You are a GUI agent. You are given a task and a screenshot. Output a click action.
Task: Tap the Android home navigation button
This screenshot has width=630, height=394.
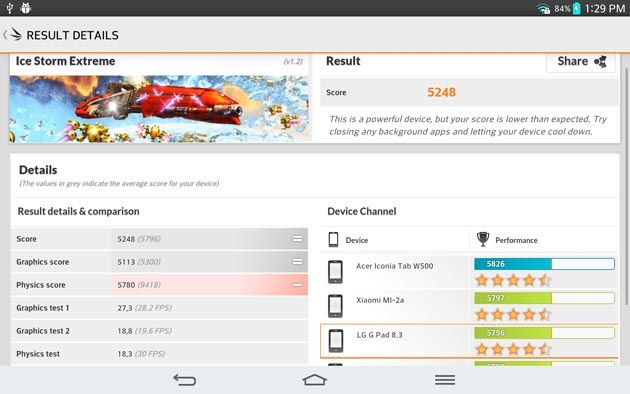click(x=315, y=380)
